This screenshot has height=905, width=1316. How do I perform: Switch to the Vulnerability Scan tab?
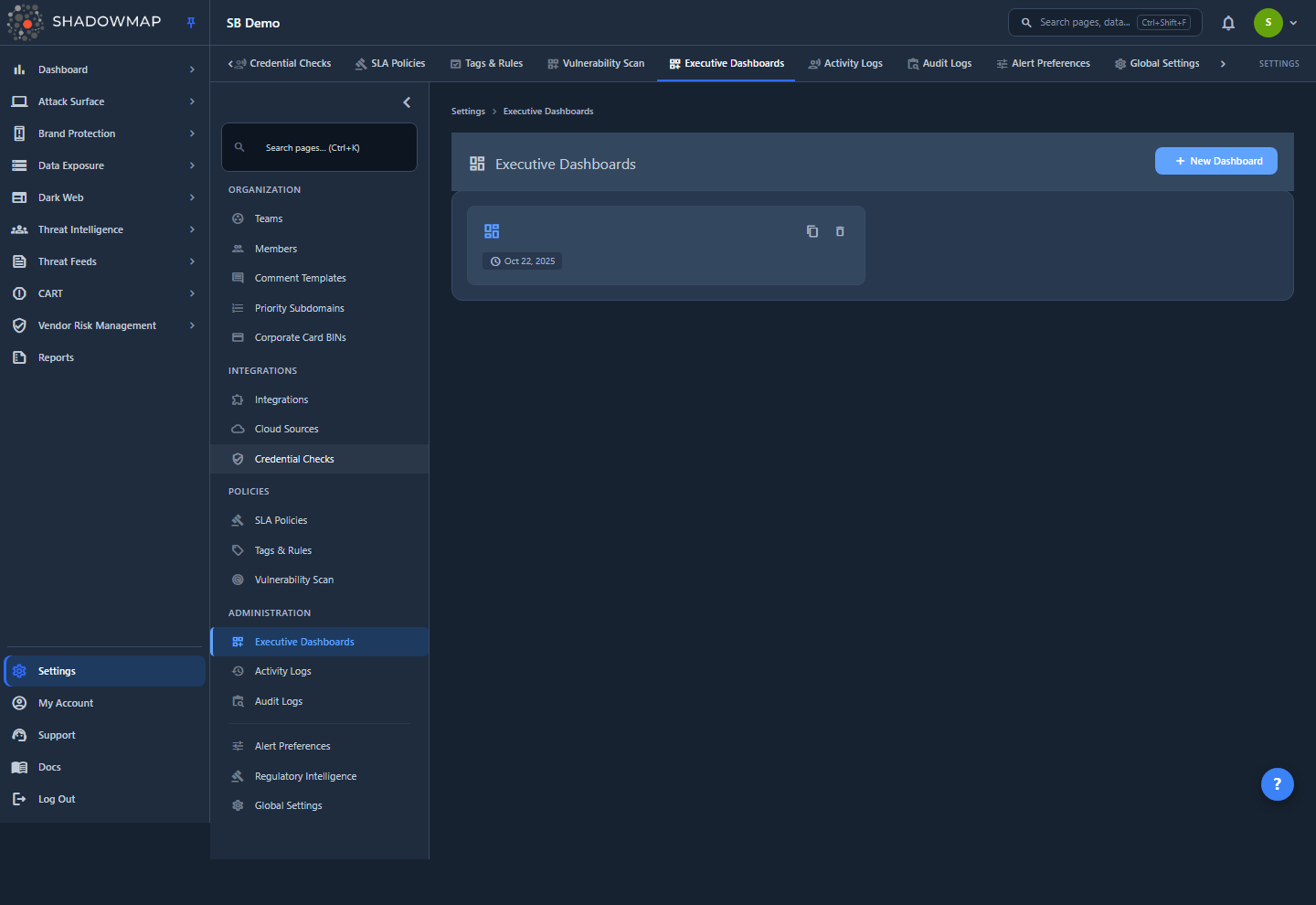point(596,63)
